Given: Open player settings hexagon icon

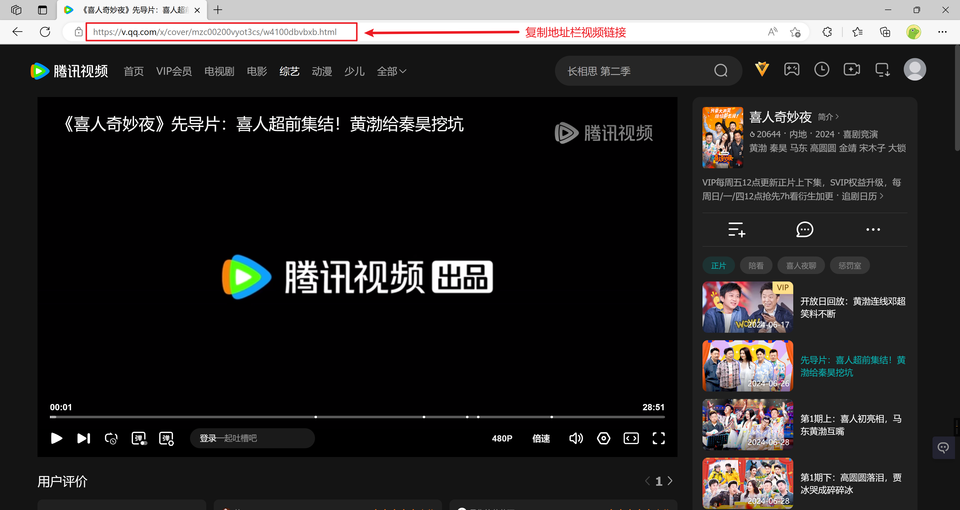Looking at the screenshot, I should click(x=604, y=438).
